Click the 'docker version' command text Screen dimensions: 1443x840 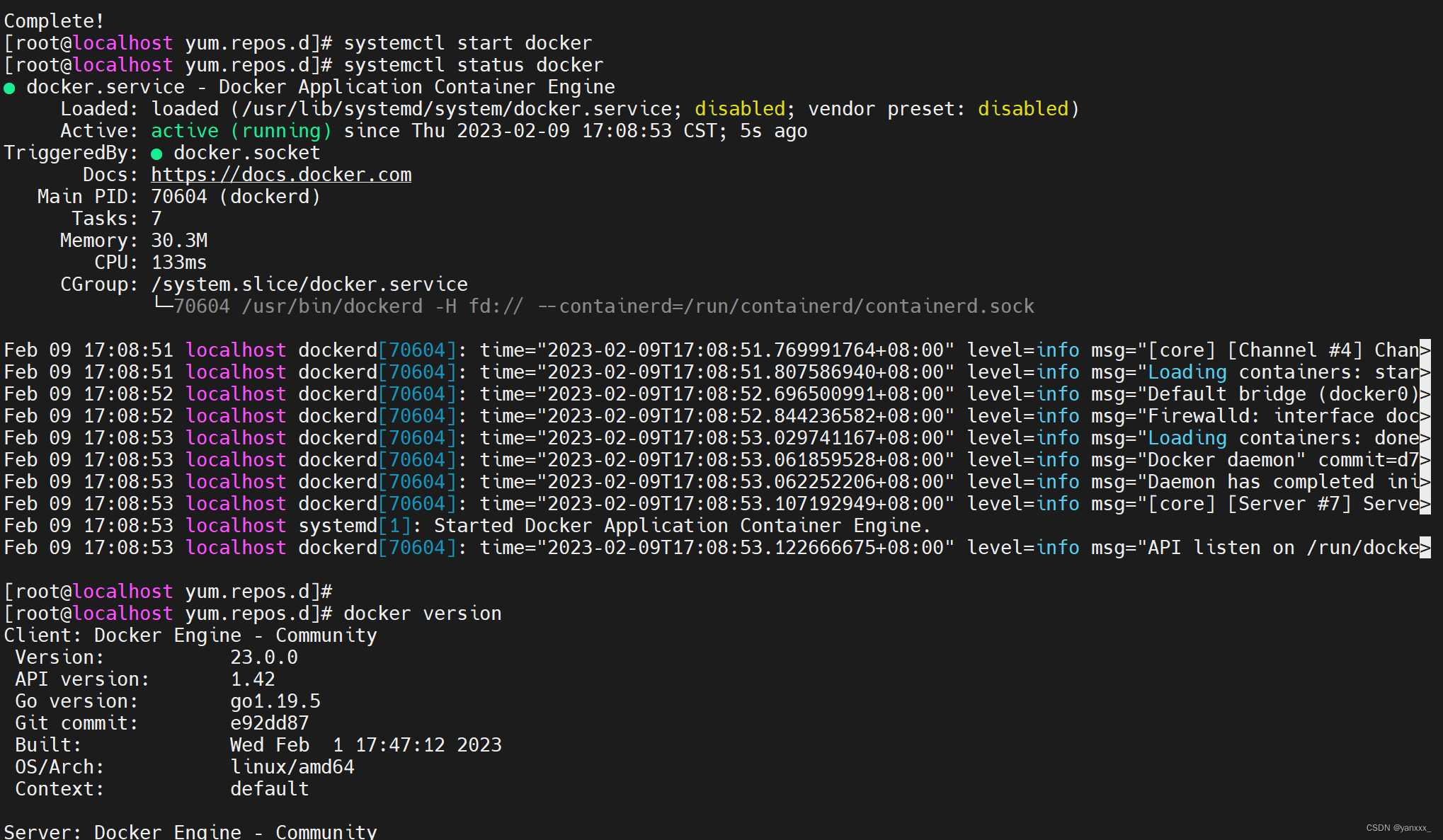coord(422,614)
